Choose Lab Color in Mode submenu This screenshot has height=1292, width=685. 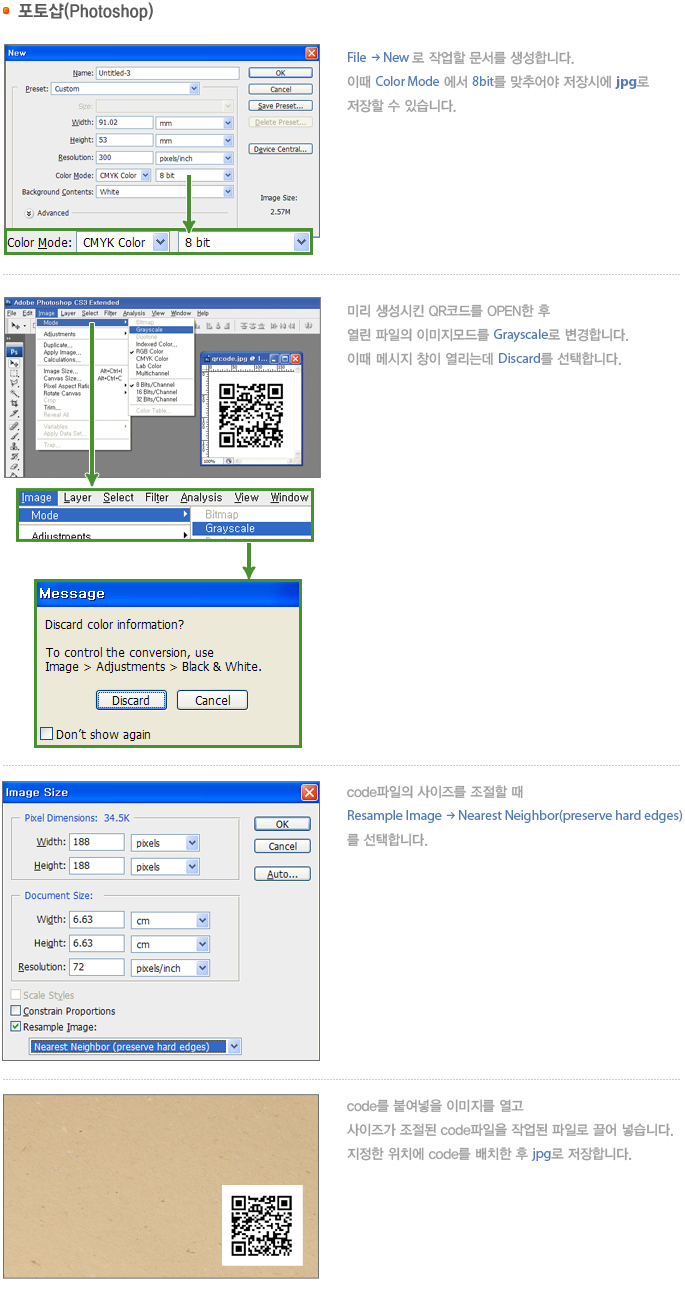point(150,366)
